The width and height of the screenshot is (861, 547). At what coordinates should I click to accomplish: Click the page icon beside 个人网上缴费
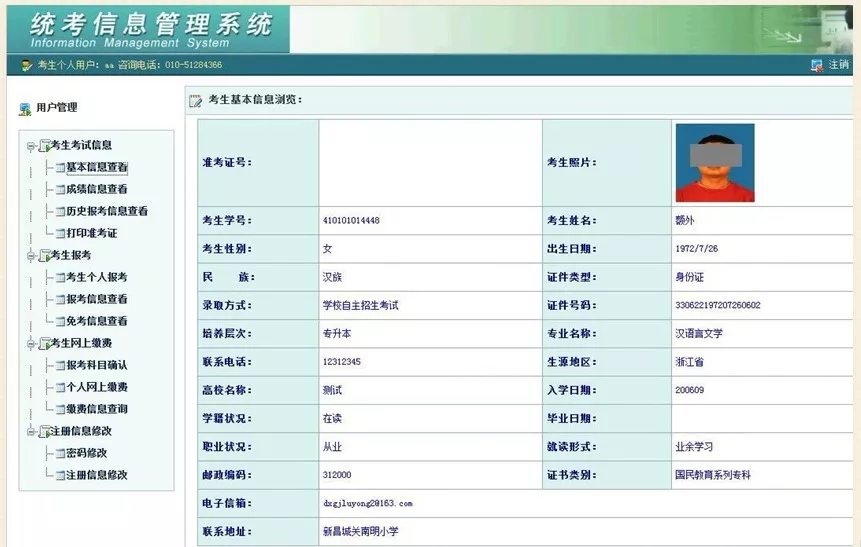point(60,387)
